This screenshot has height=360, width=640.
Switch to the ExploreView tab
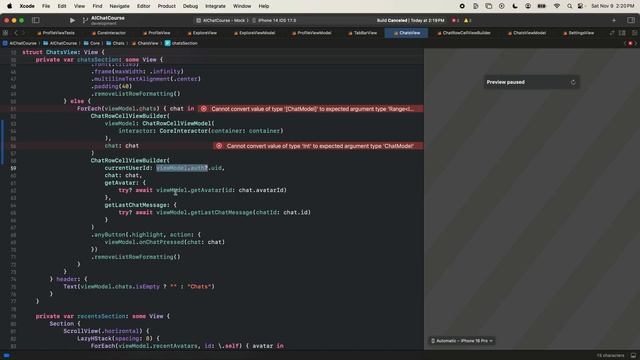point(202,33)
